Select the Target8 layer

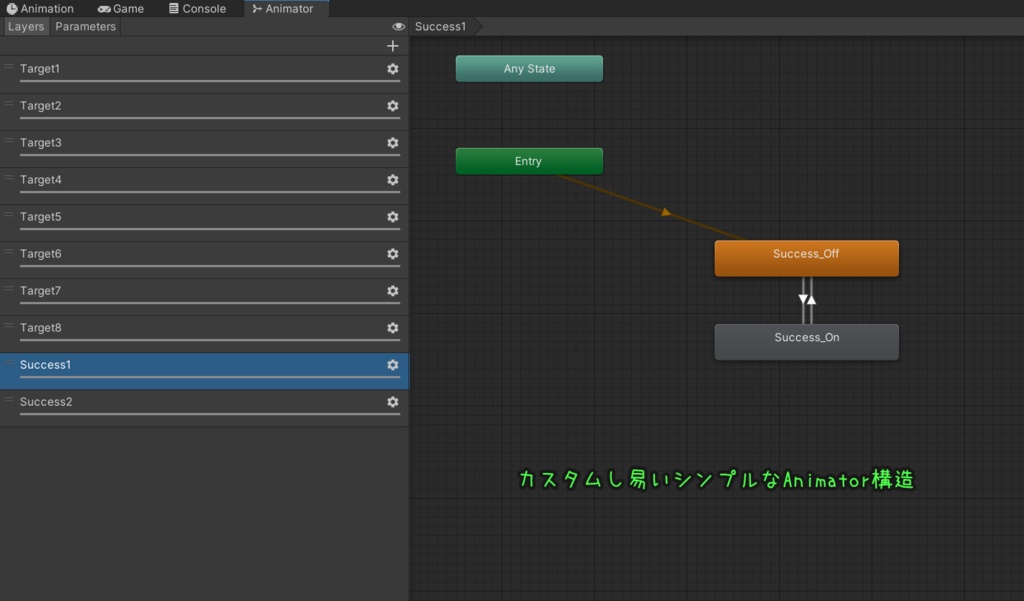204,334
